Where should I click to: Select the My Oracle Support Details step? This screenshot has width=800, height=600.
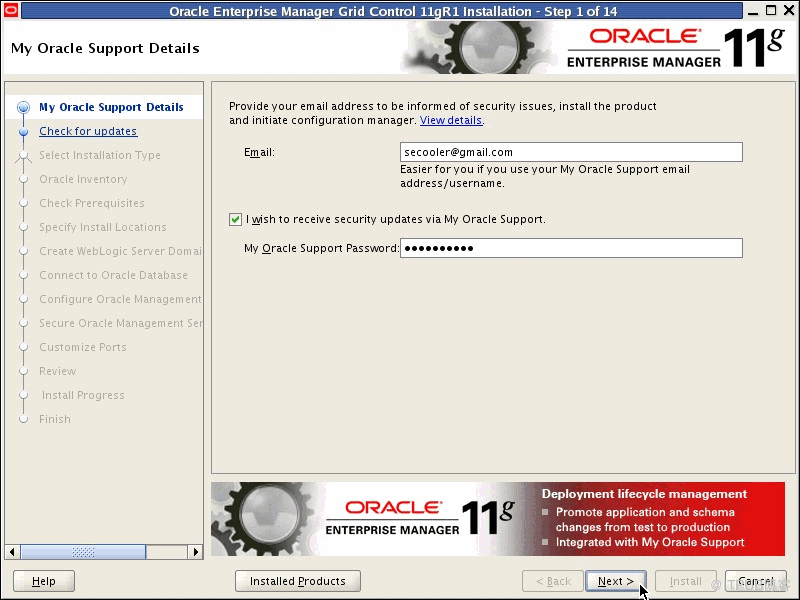(111, 107)
